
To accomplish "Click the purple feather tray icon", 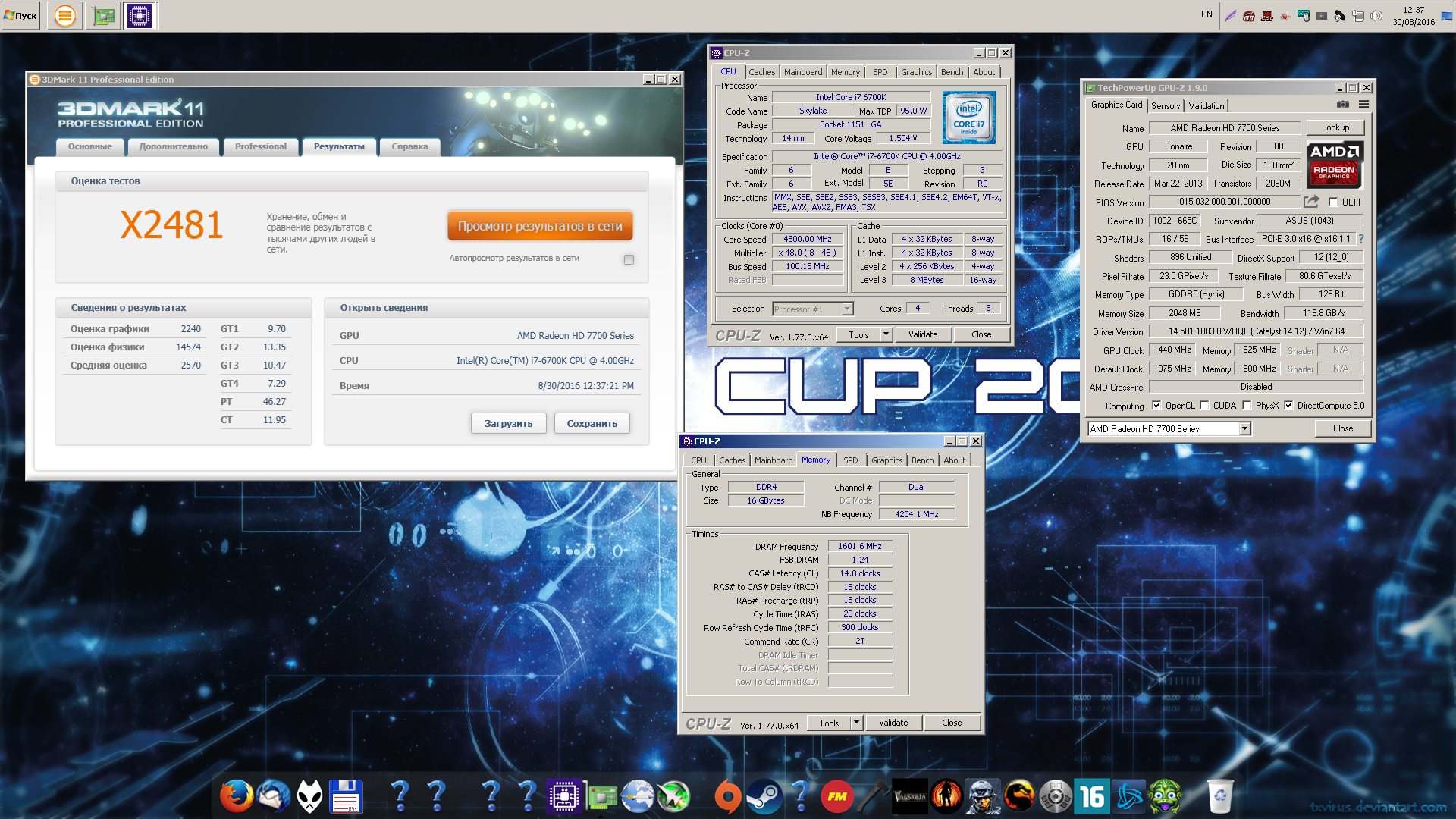I will (x=1230, y=16).
